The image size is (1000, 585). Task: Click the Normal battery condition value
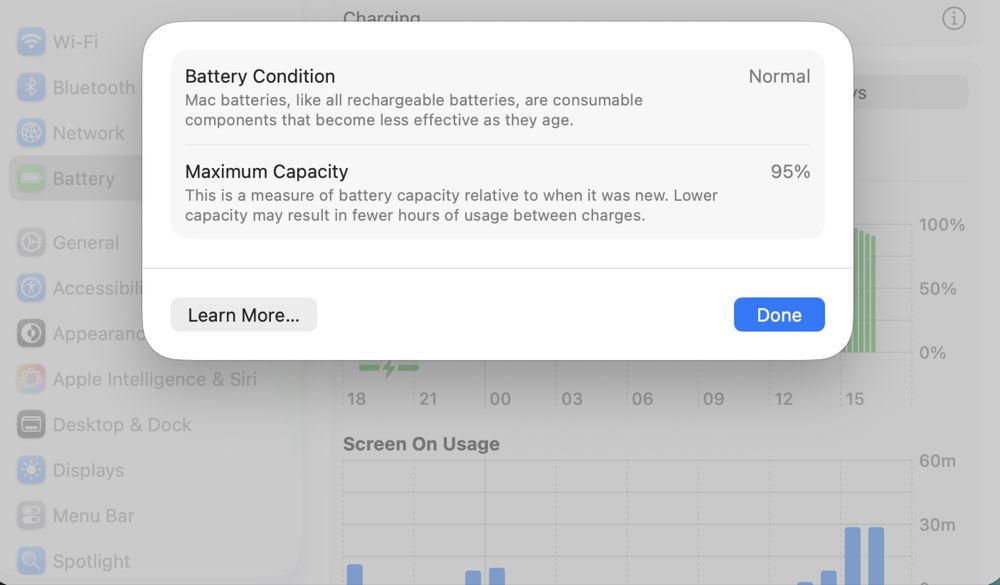[779, 77]
